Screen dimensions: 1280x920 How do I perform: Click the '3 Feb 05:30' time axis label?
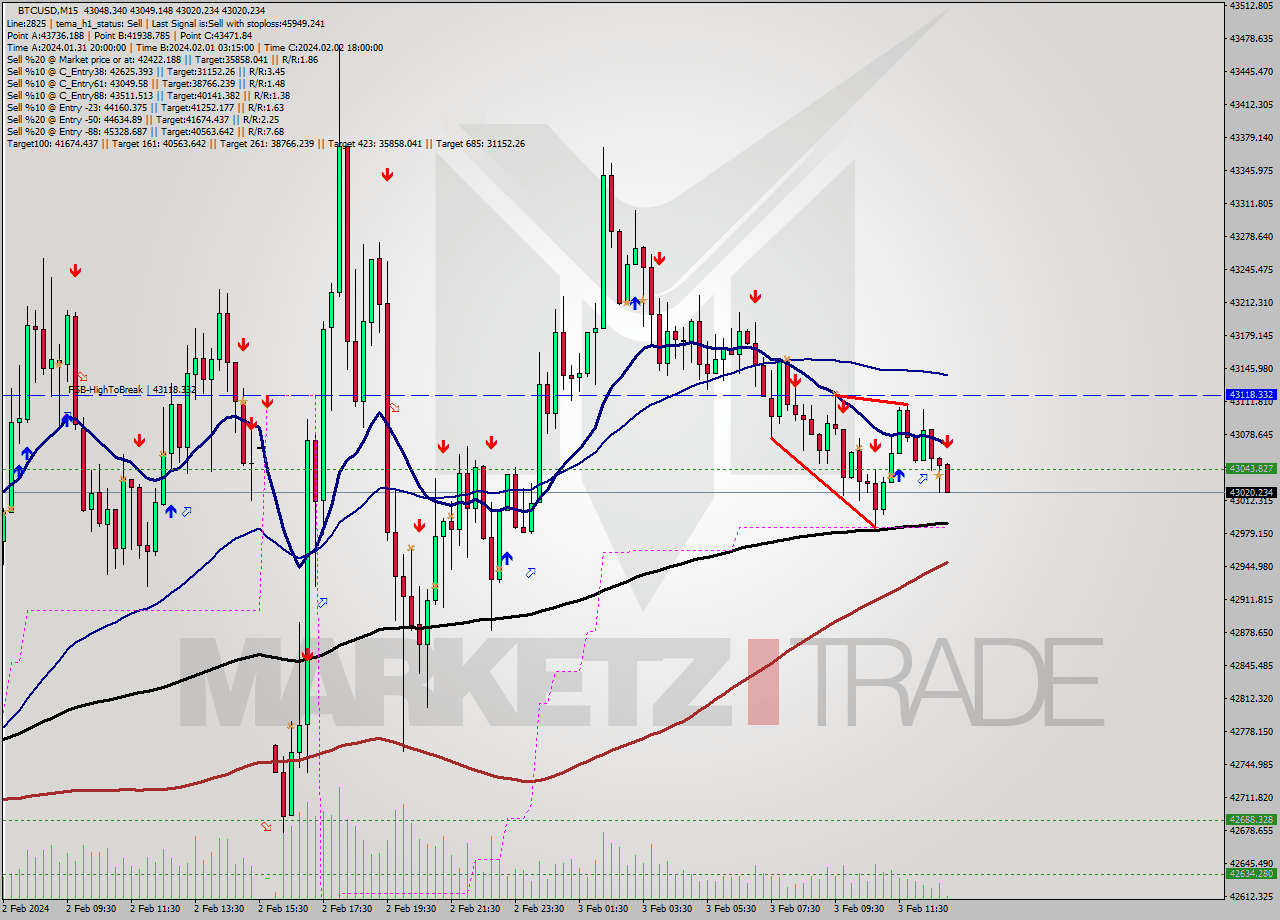pos(731,909)
